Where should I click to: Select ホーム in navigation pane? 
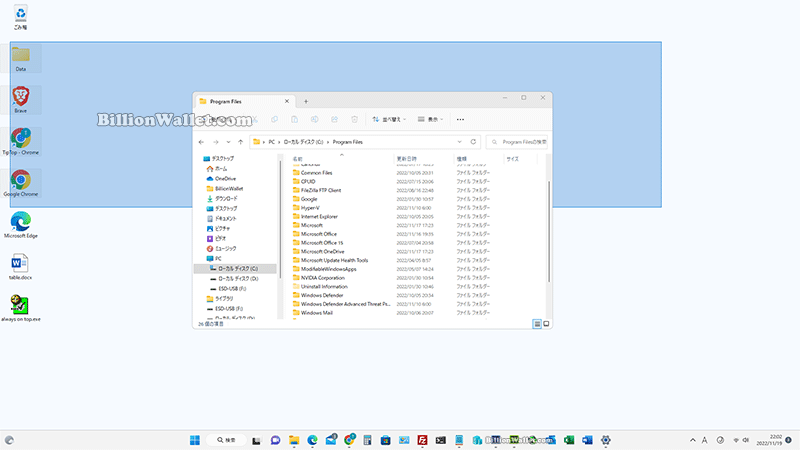[x=217, y=168]
